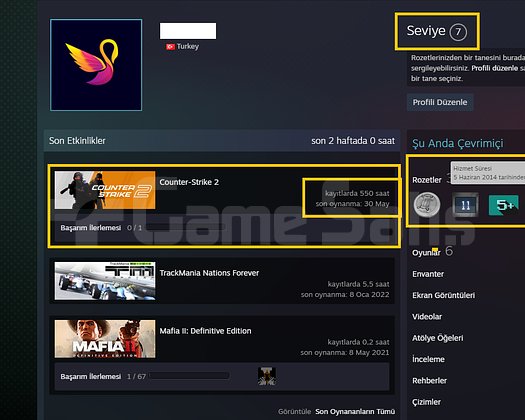
Task: Open the silver coin badge
Action: point(427,204)
